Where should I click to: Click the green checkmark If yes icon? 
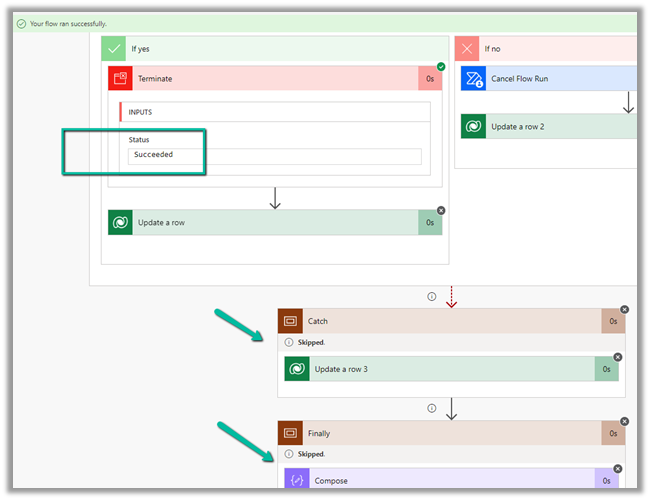coord(114,49)
